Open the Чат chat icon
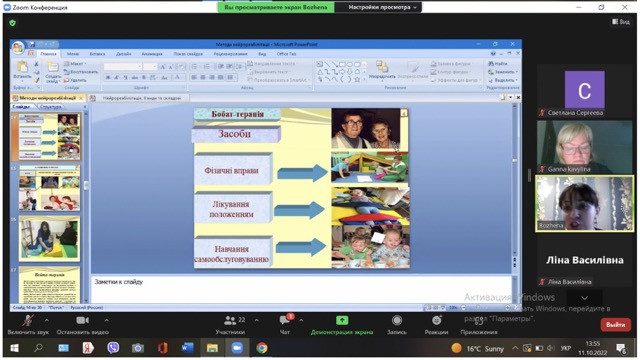The width and height of the screenshot is (640, 360). click(285, 320)
